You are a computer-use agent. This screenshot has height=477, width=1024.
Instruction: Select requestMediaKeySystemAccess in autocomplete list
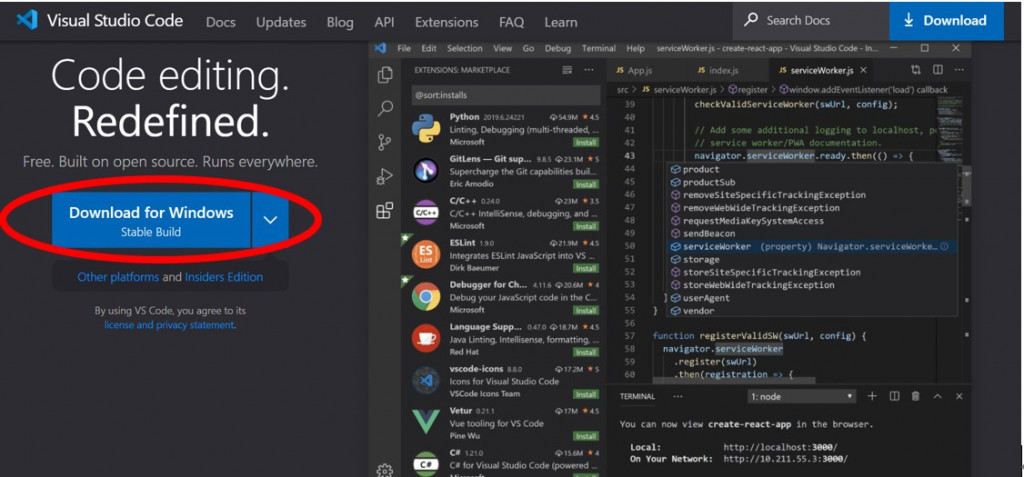pyautogui.click(x=810, y=221)
